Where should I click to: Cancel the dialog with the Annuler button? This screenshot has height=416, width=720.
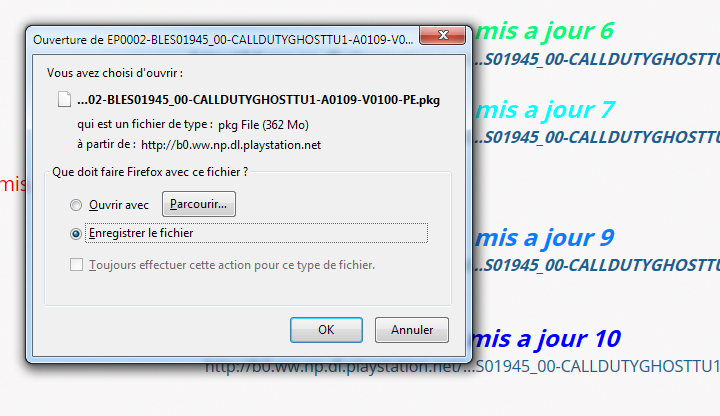411,330
